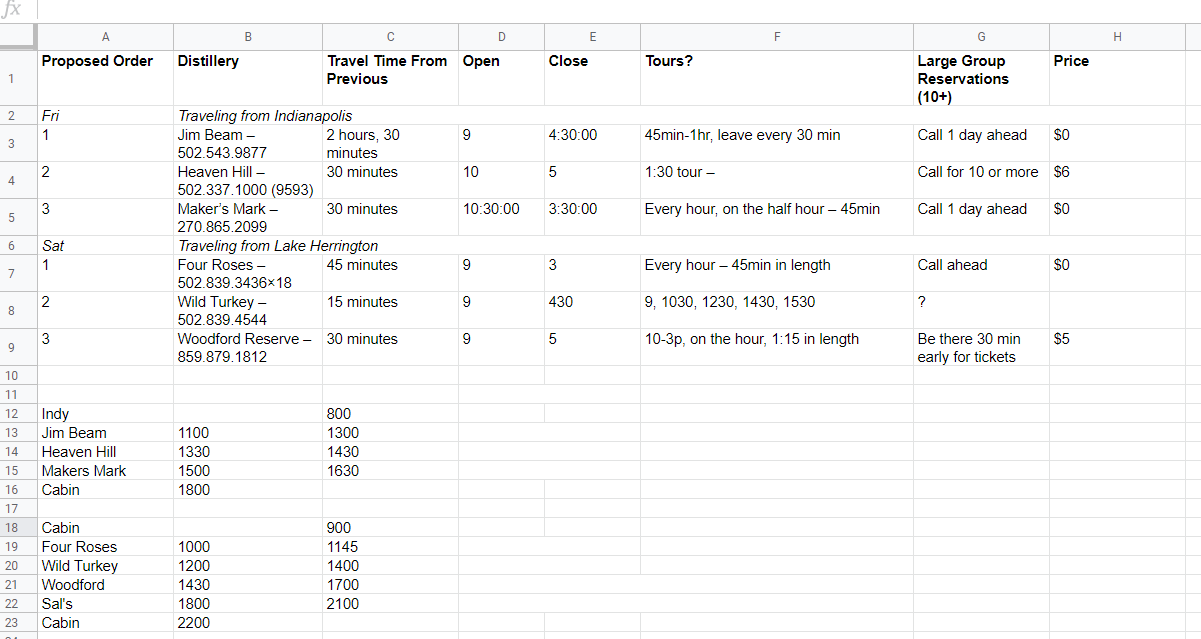
Task: Select 'Traveling from Lake Herrington' cell
Action: coord(248,246)
